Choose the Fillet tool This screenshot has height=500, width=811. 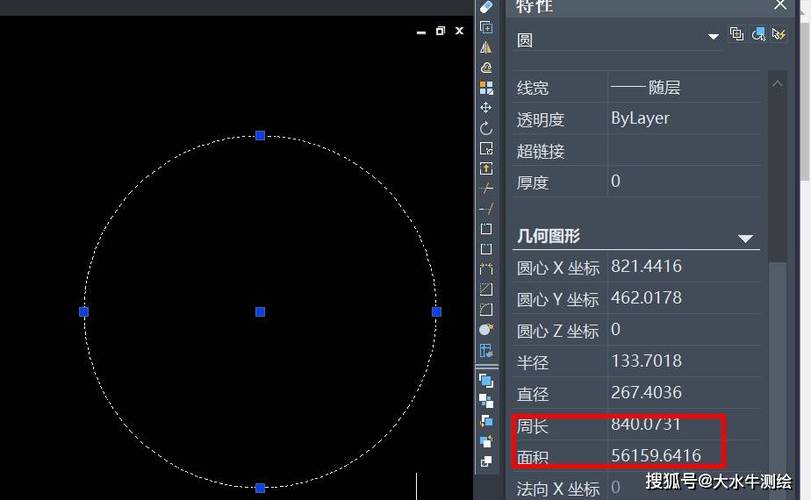point(486,309)
